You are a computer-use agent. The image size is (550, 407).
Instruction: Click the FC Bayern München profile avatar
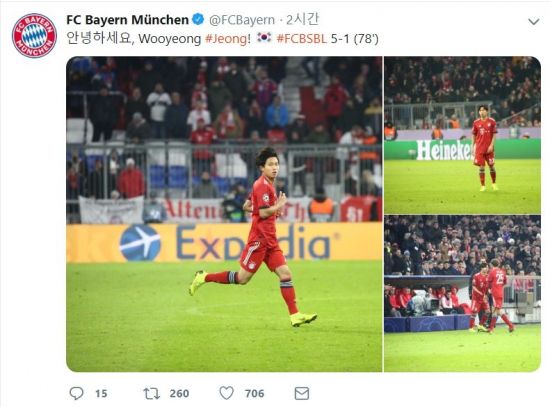[34, 35]
